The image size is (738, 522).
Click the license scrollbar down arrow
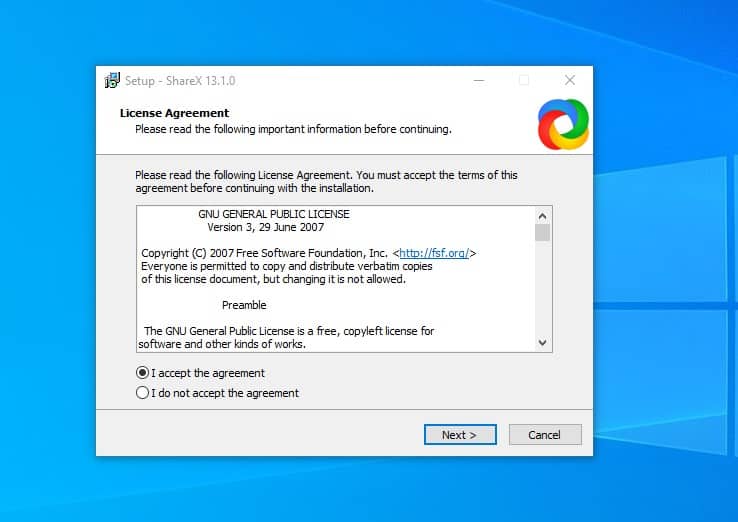tap(542, 343)
